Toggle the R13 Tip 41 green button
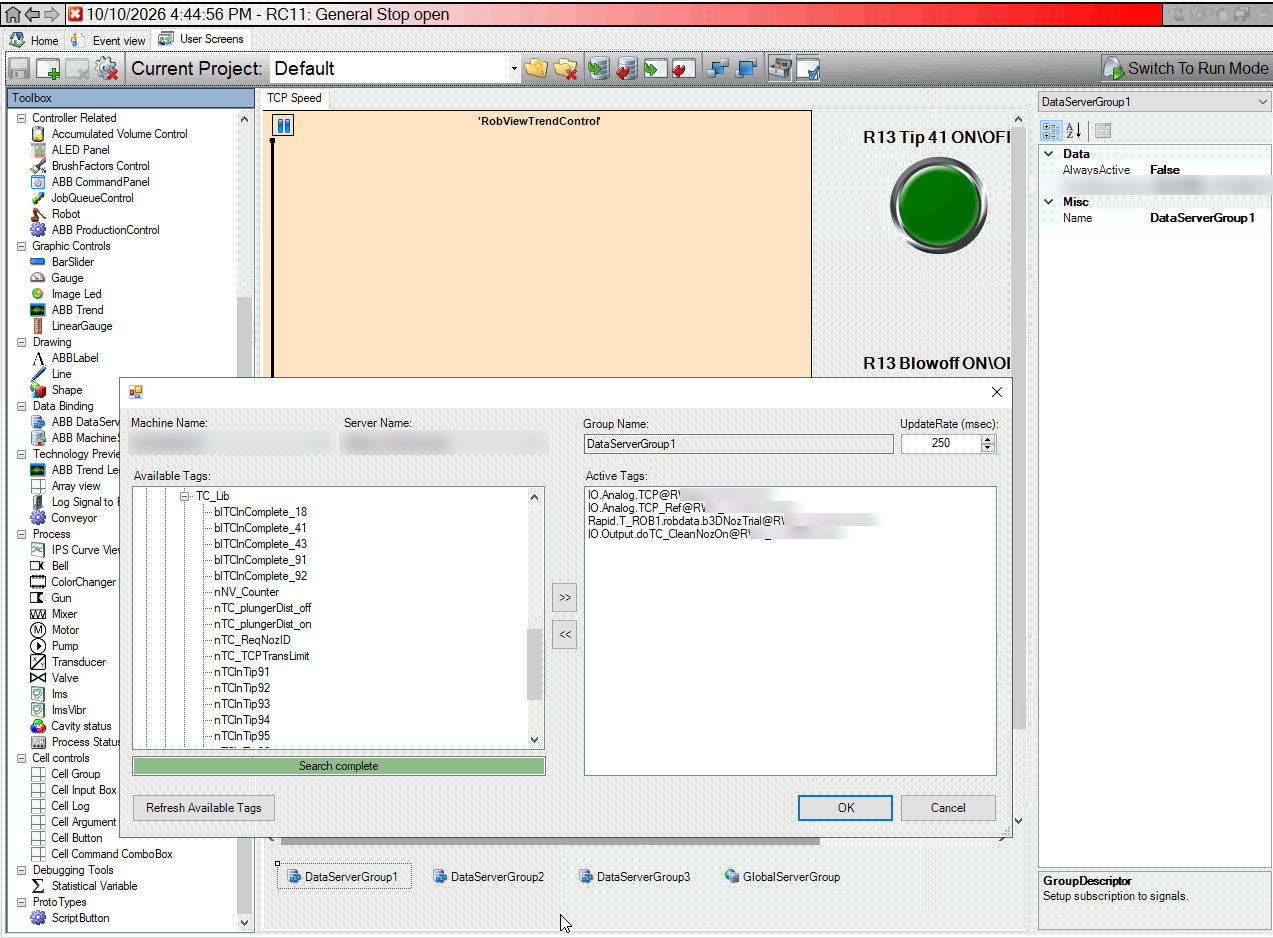 [x=939, y=206]
